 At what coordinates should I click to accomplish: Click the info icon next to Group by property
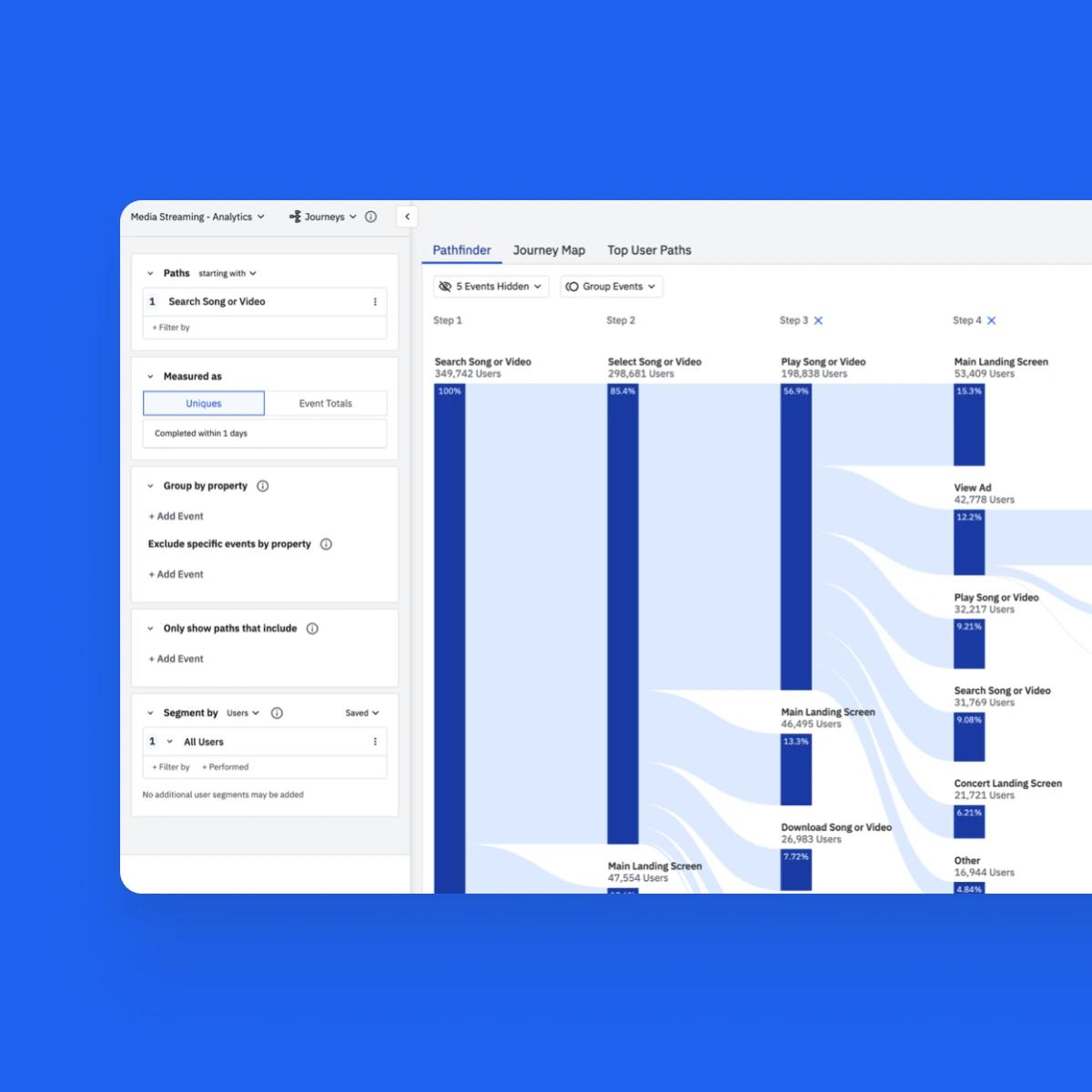pos(263,486)
